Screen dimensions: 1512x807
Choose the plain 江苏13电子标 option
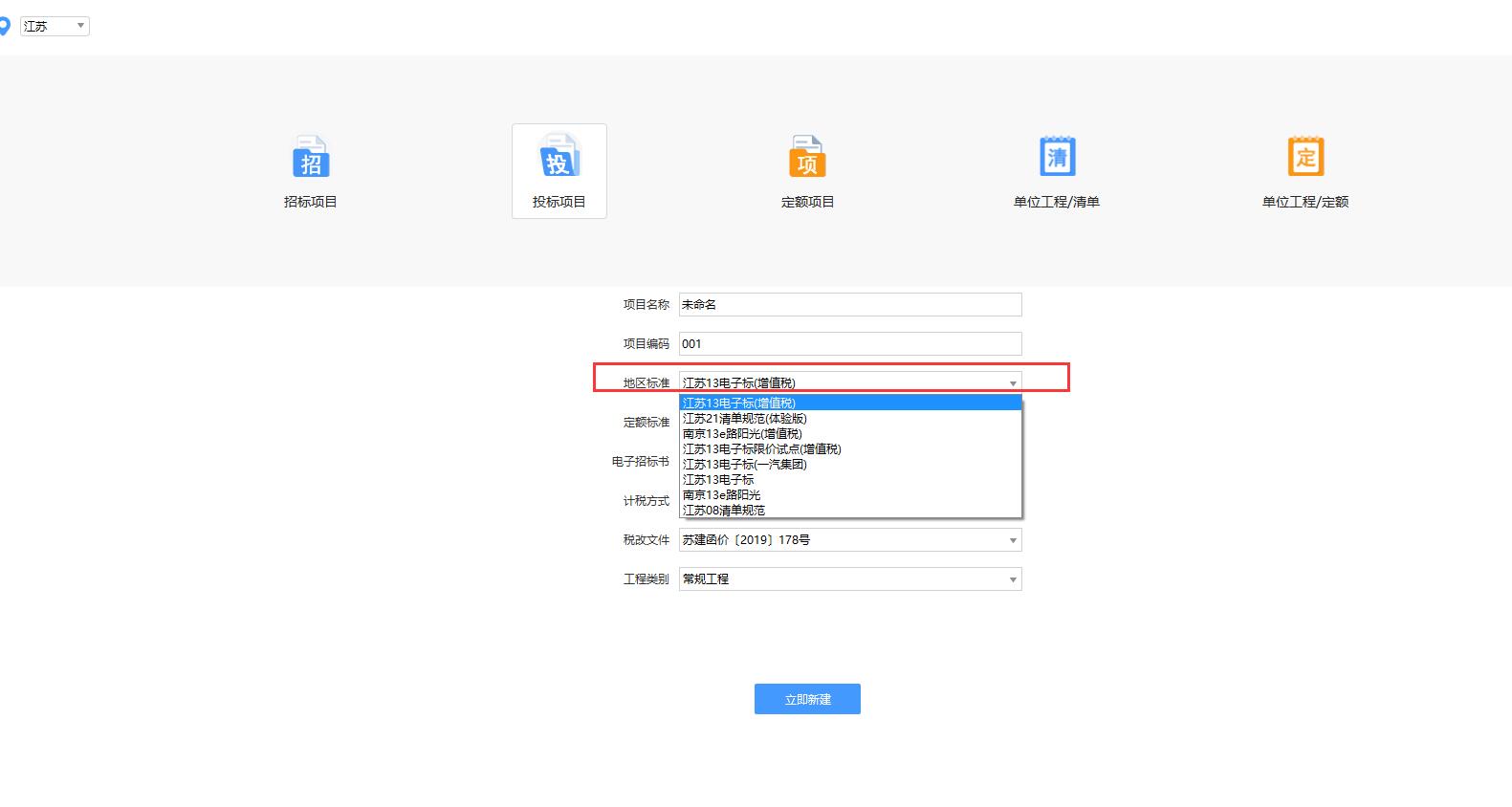coord(850,480)
